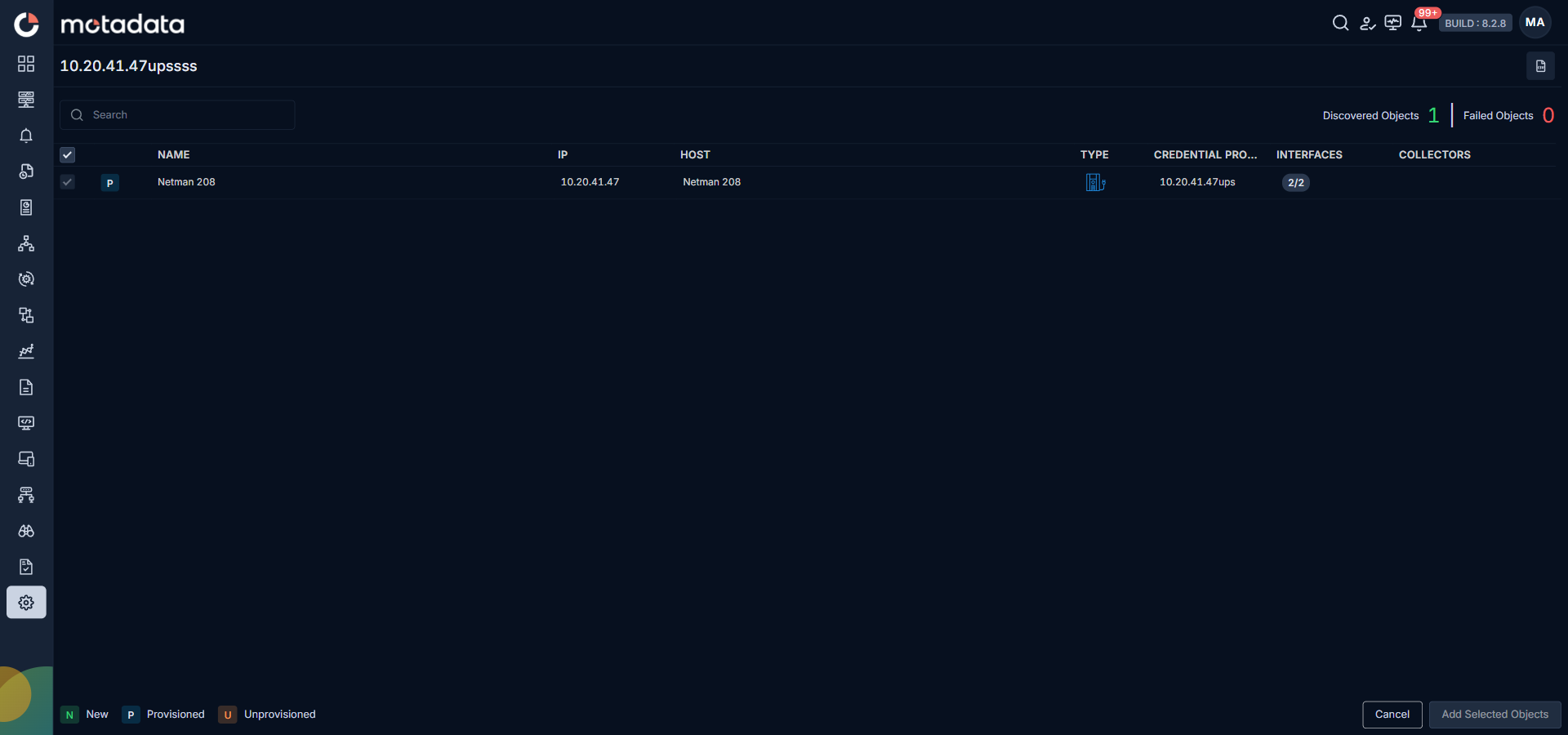Open the flow diagram icon in sidebar
1568x735 pixels.
tap(26, 315)
